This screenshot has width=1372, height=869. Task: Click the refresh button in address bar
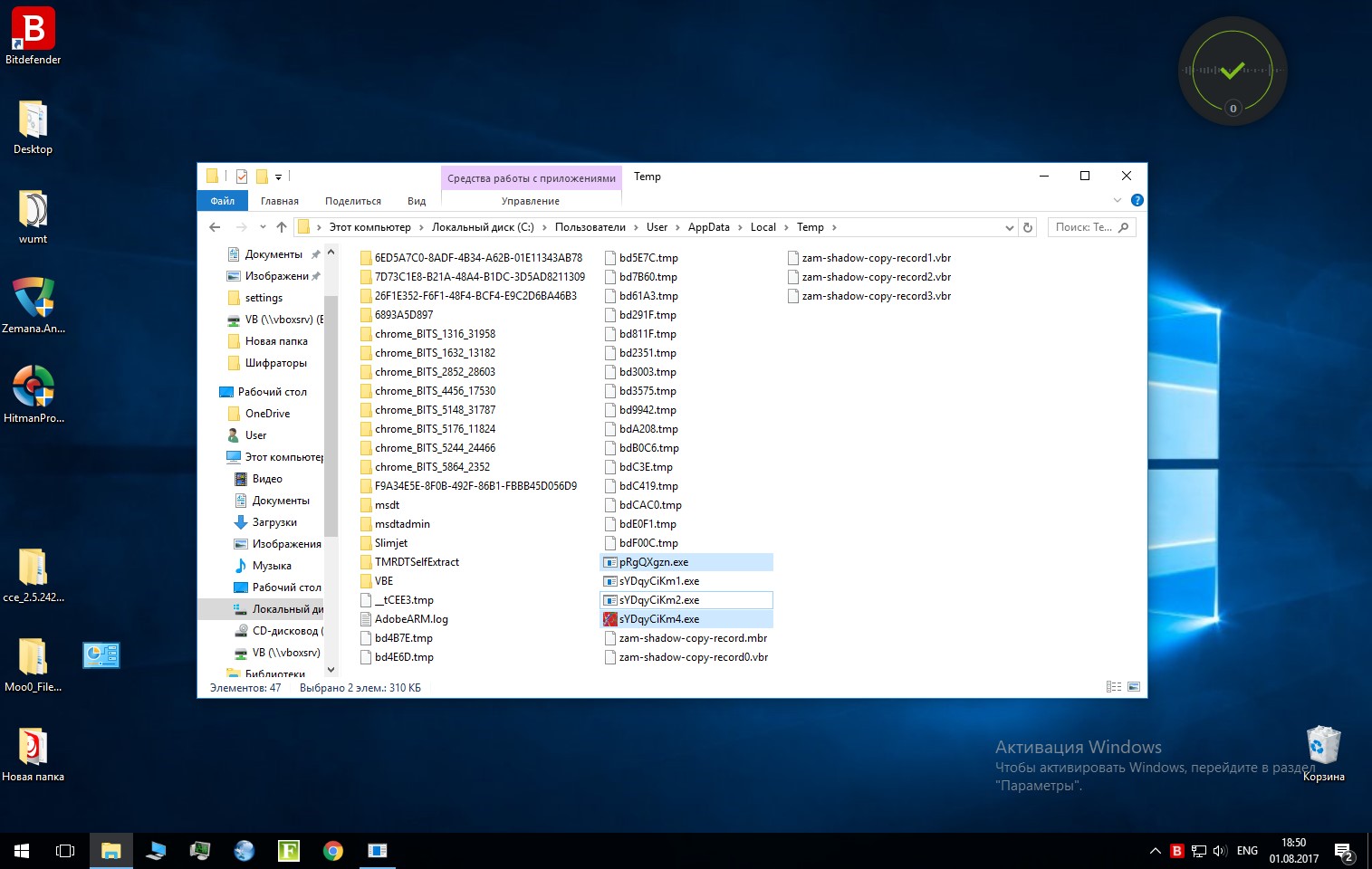1028,227
